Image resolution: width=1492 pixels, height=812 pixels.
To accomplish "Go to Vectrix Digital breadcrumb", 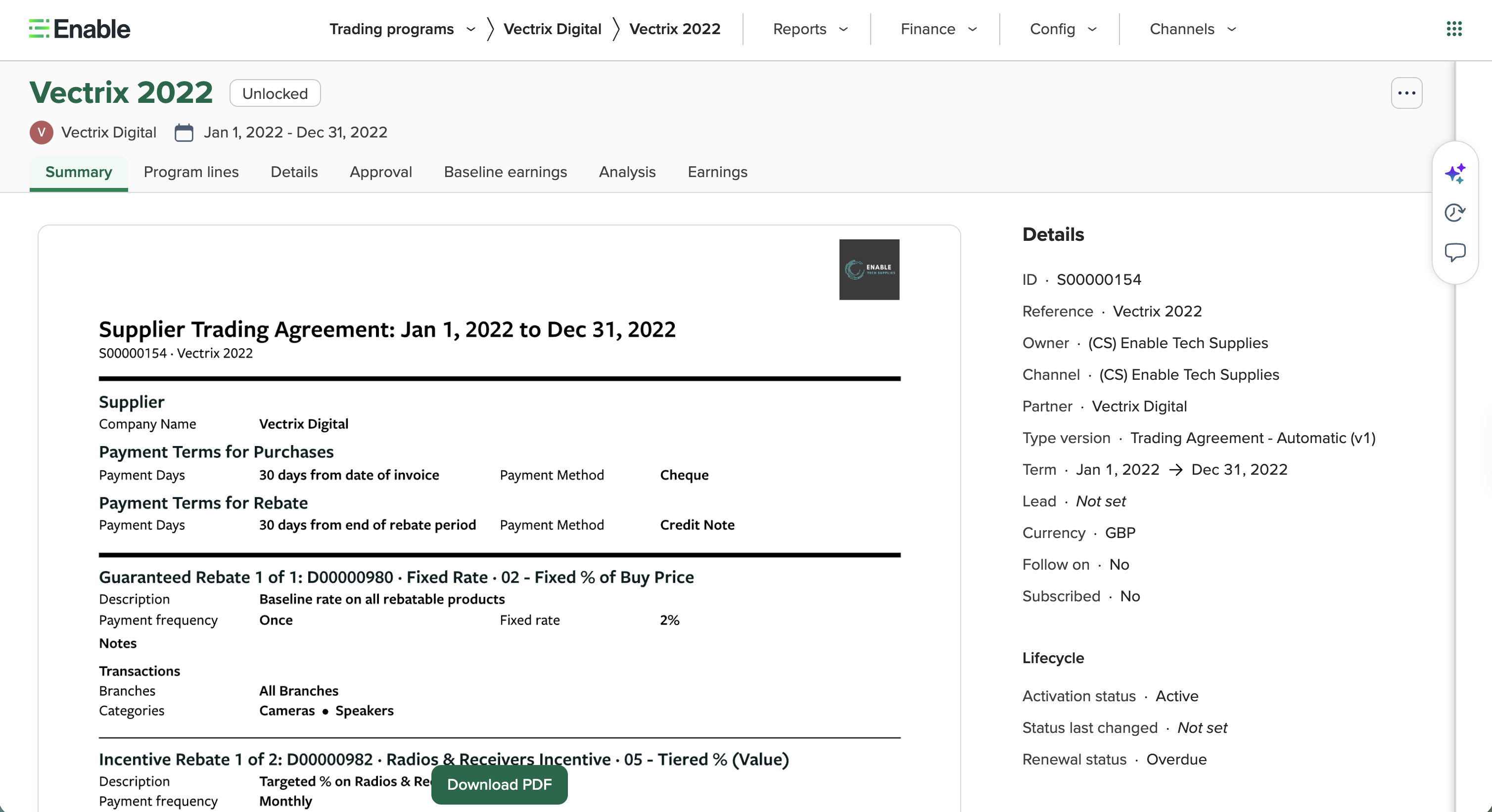I will [552, 29].
